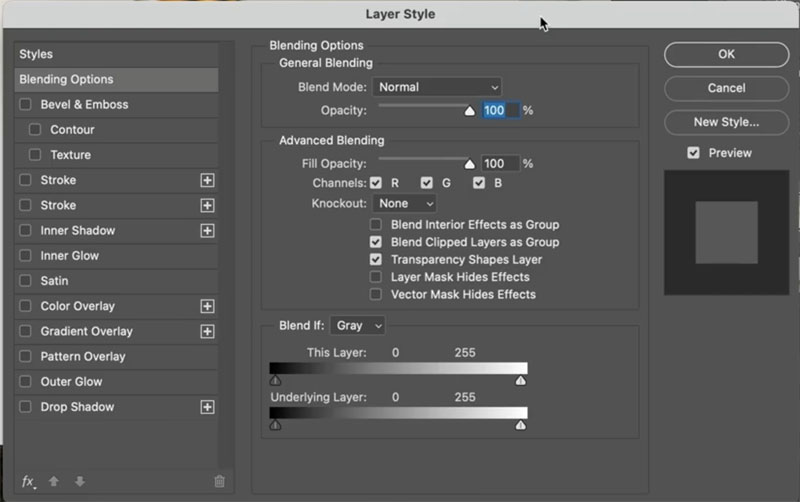The height and width of the screenshot is (502, 800).
Task: Enable the Bevel & Emboss checkbox
Action: tap(25, 105)
